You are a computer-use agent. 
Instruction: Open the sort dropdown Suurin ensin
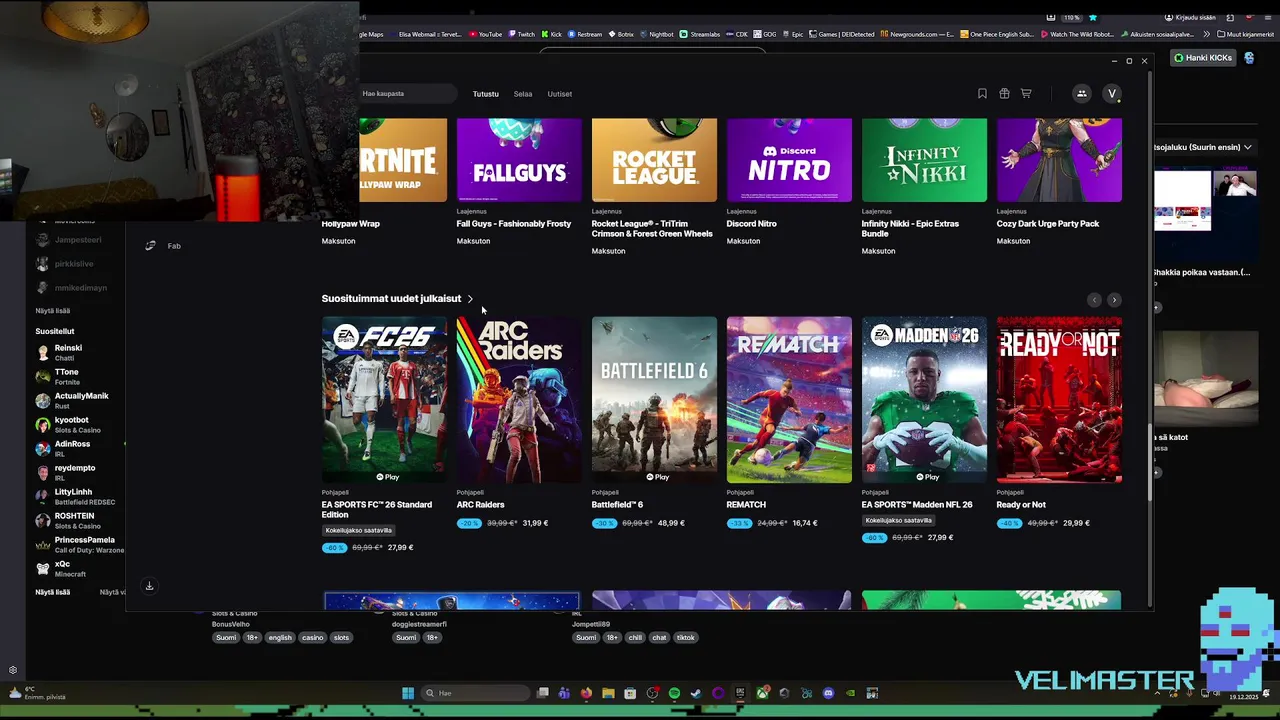(x=1204, y=147)
